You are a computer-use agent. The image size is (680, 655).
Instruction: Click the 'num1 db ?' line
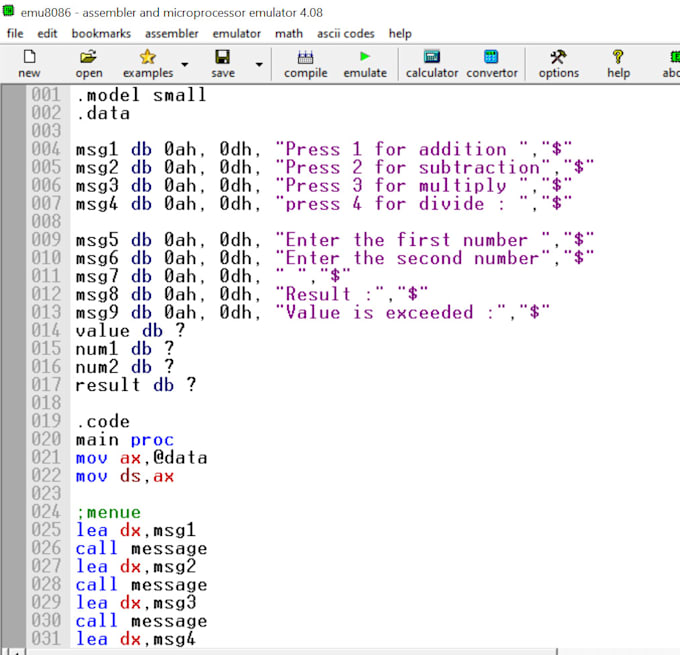125,349
